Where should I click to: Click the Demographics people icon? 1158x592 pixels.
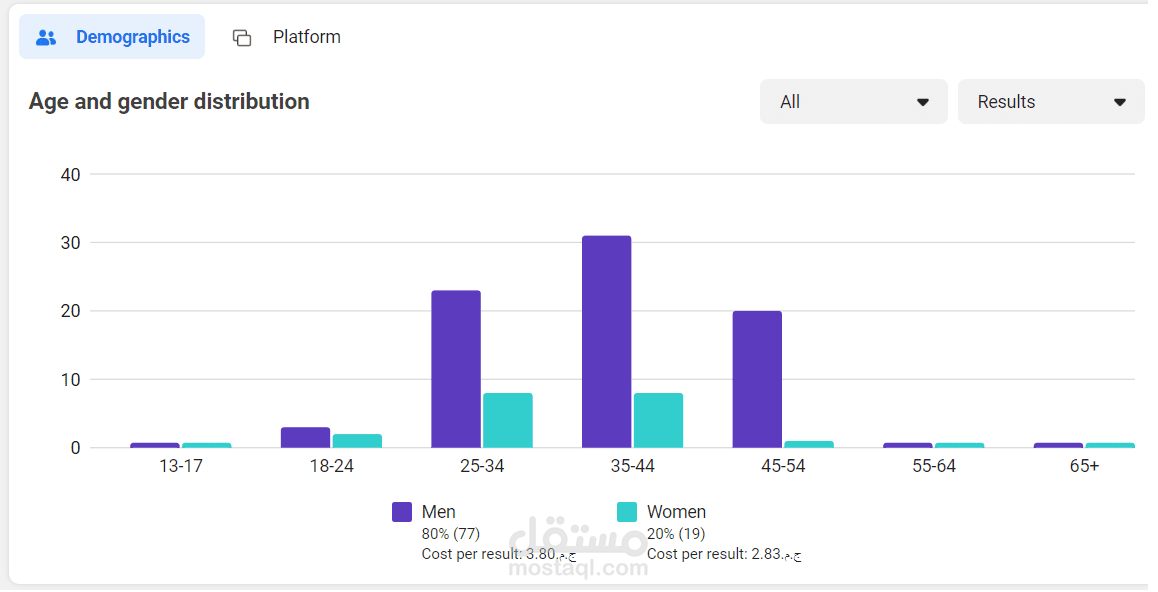[46, 38]
